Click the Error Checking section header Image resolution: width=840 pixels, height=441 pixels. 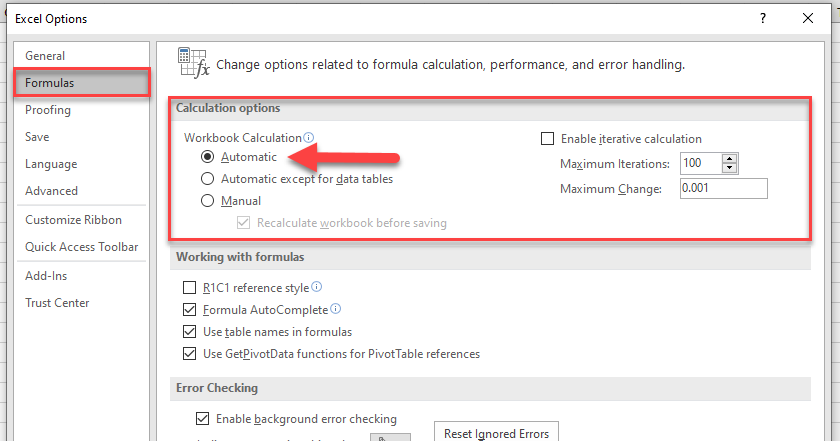click(x=217, y=387)
